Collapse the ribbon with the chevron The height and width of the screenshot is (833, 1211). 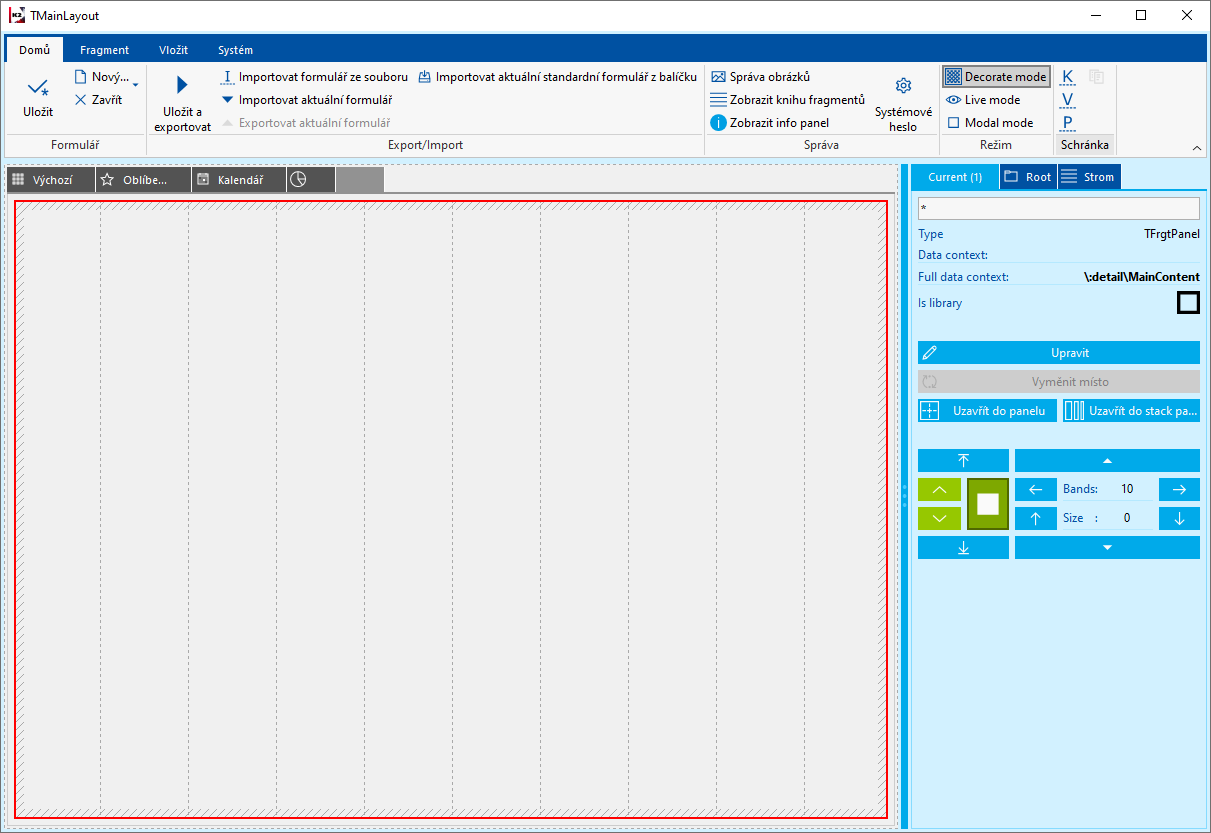pos(1197,148)
